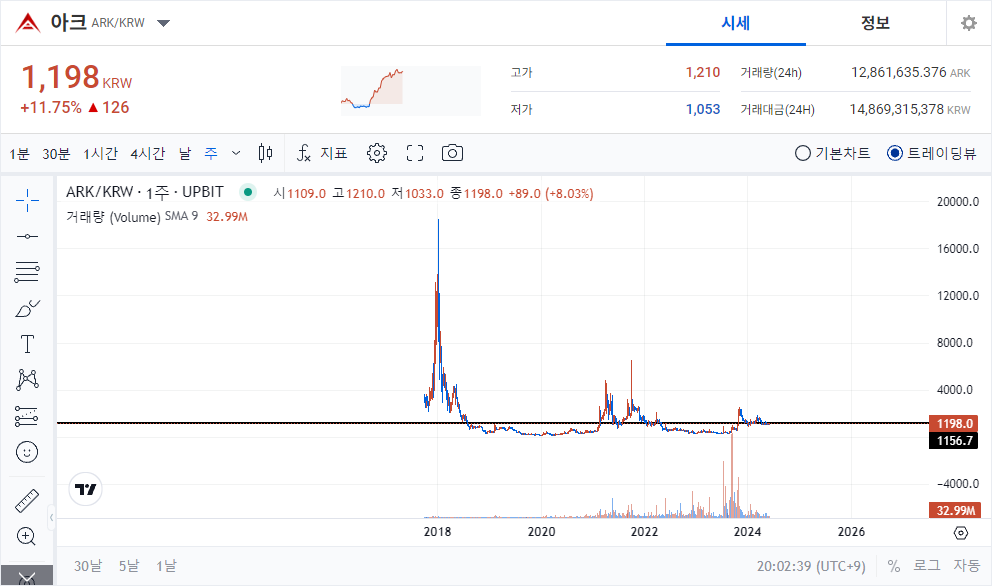Expand the additional time intervals dropdown
This screenshot has height=586, width=992.
click(236, 153)
